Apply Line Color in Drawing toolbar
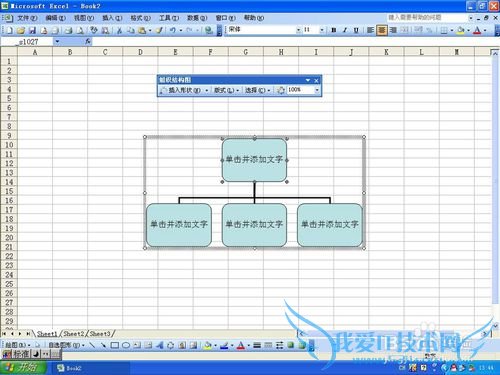Screen dimensions: 500x375 [224, 345]
